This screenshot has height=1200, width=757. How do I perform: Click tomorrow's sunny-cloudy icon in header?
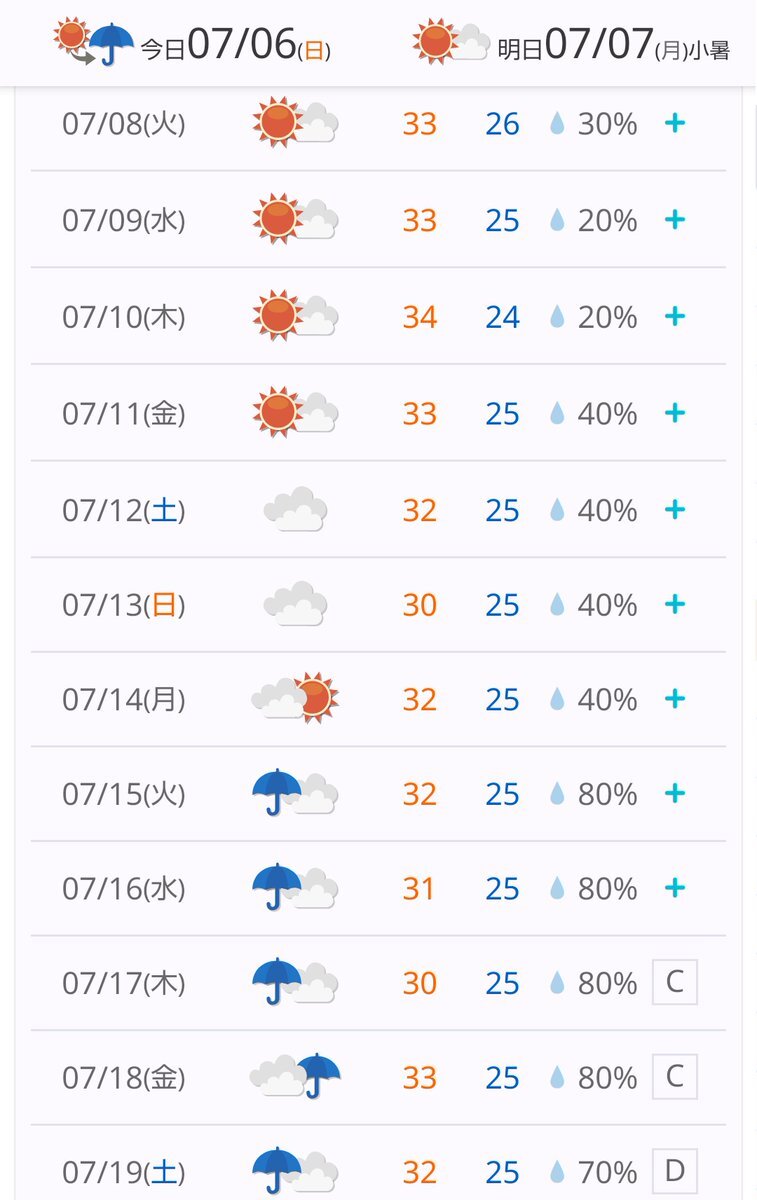point(452,42)
